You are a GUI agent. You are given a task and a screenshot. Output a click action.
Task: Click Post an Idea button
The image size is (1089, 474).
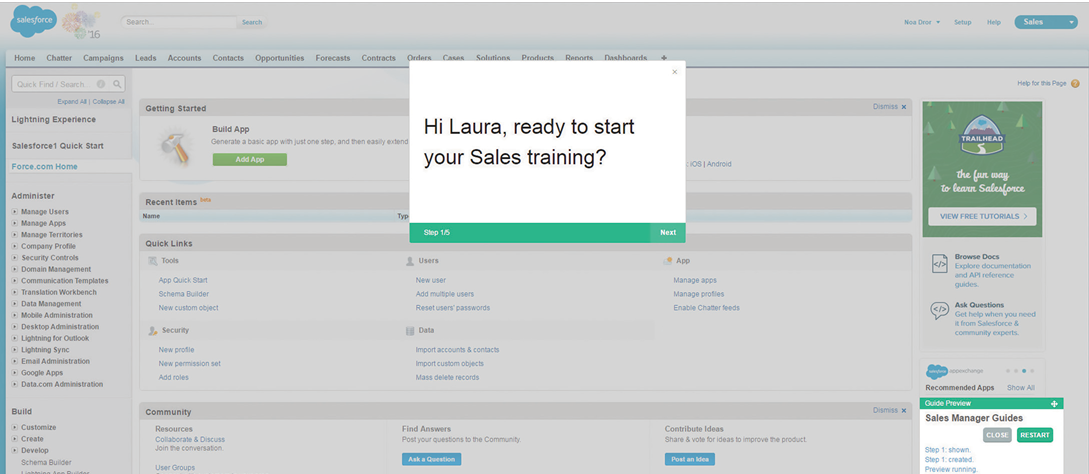point(690,459)
